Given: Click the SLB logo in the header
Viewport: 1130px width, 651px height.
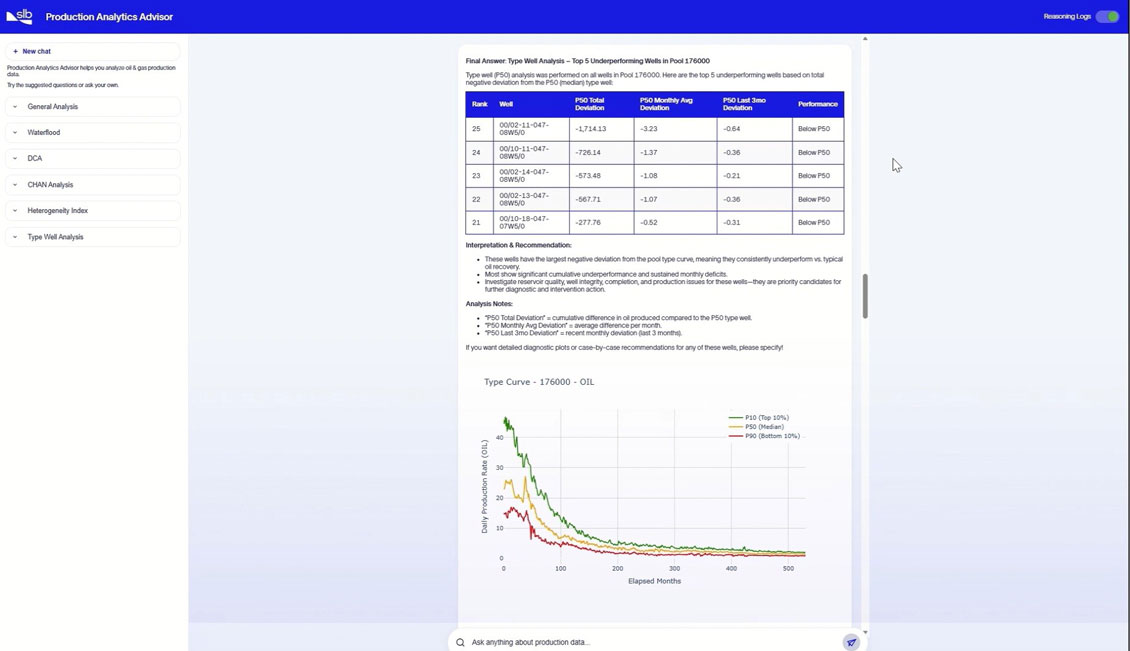Looking at the screenshot, I should [x=19, y=16].
